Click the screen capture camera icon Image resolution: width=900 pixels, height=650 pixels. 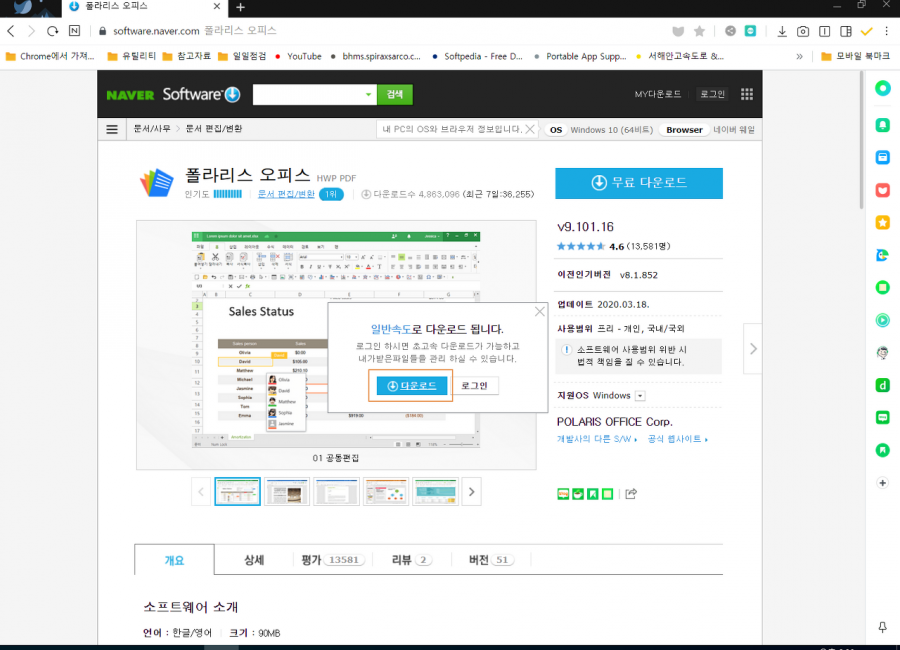point(803,31)
